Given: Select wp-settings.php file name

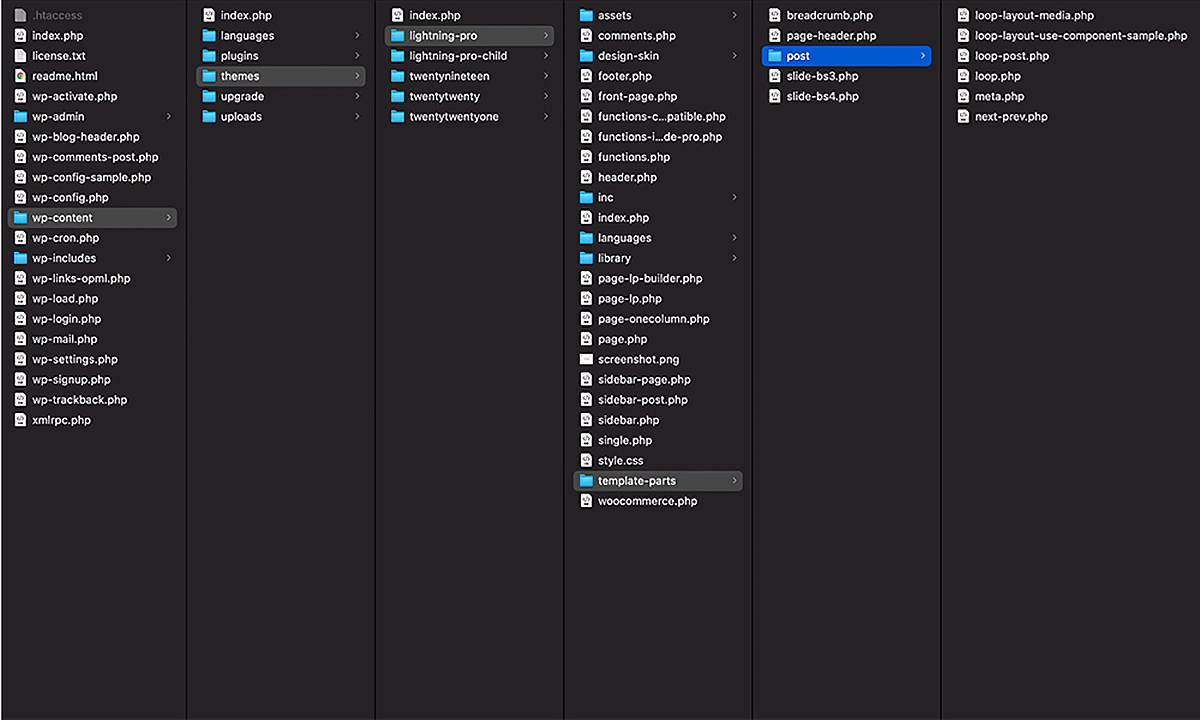Looking at the screenshot, I should [74, 359].
